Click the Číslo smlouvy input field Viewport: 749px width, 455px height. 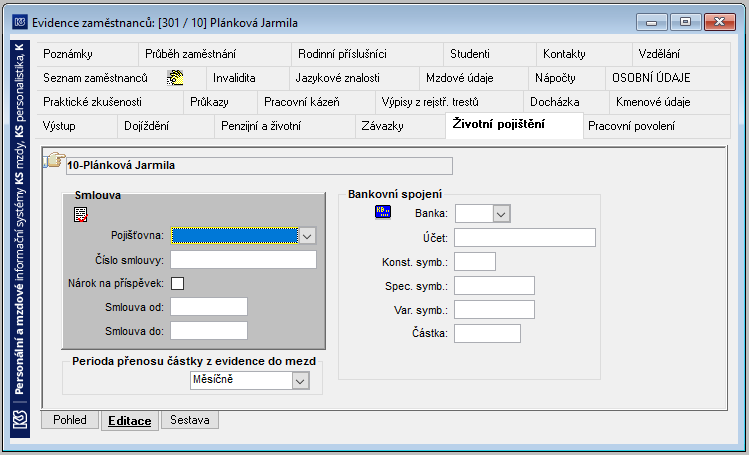coord(244,260)
